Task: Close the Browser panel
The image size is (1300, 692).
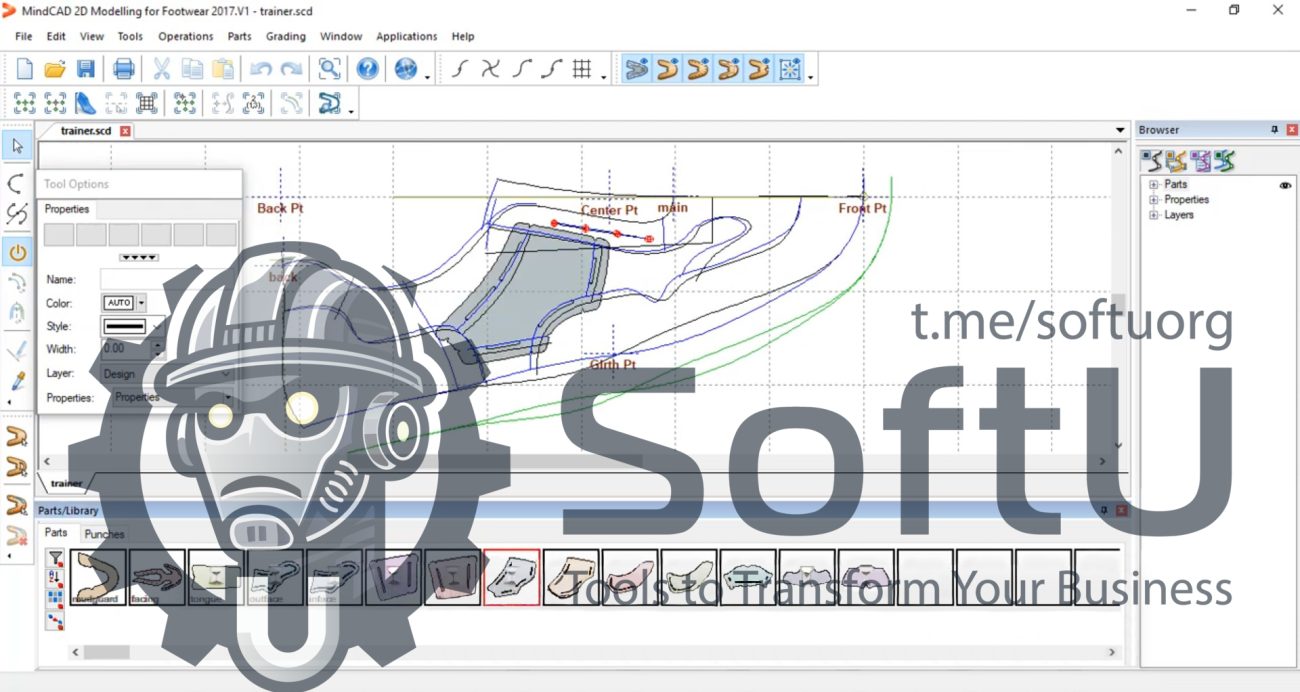Action: tap(1290, 130)
